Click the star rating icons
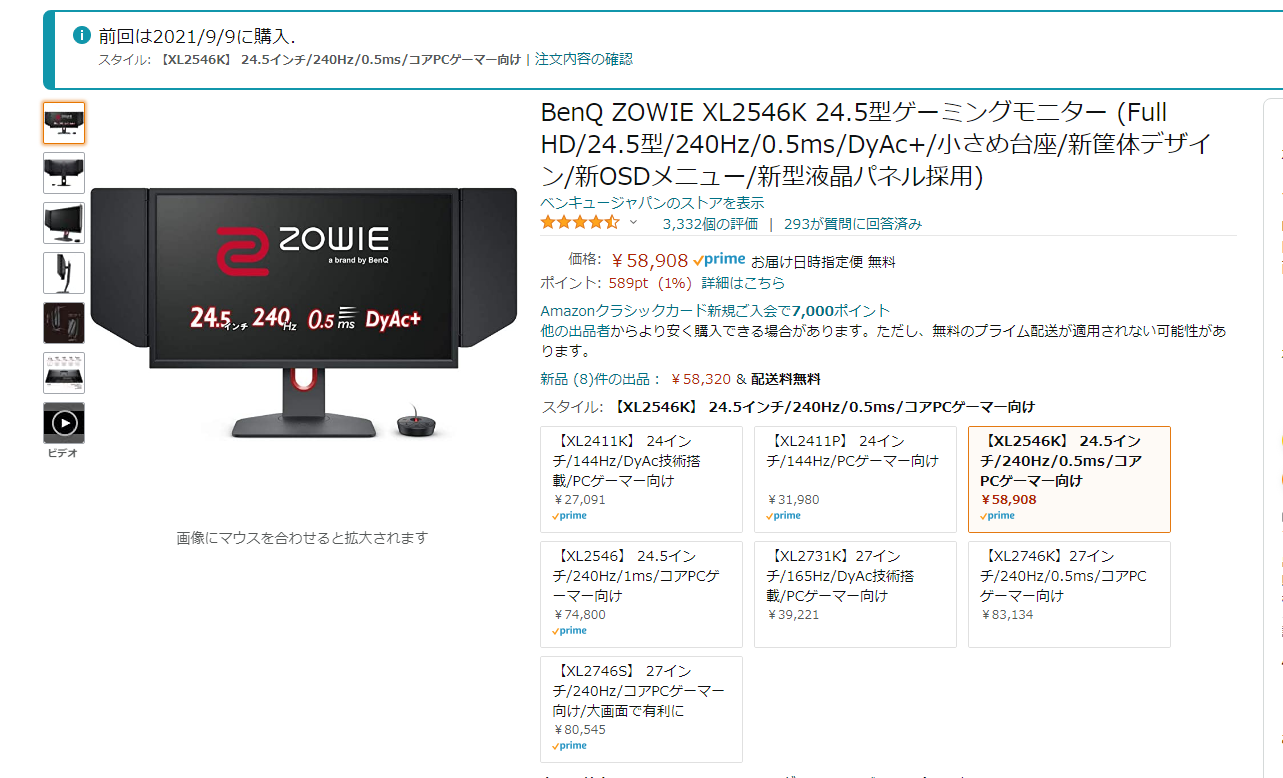Screen dimensions: 1283x778 [x=580, y=222]
